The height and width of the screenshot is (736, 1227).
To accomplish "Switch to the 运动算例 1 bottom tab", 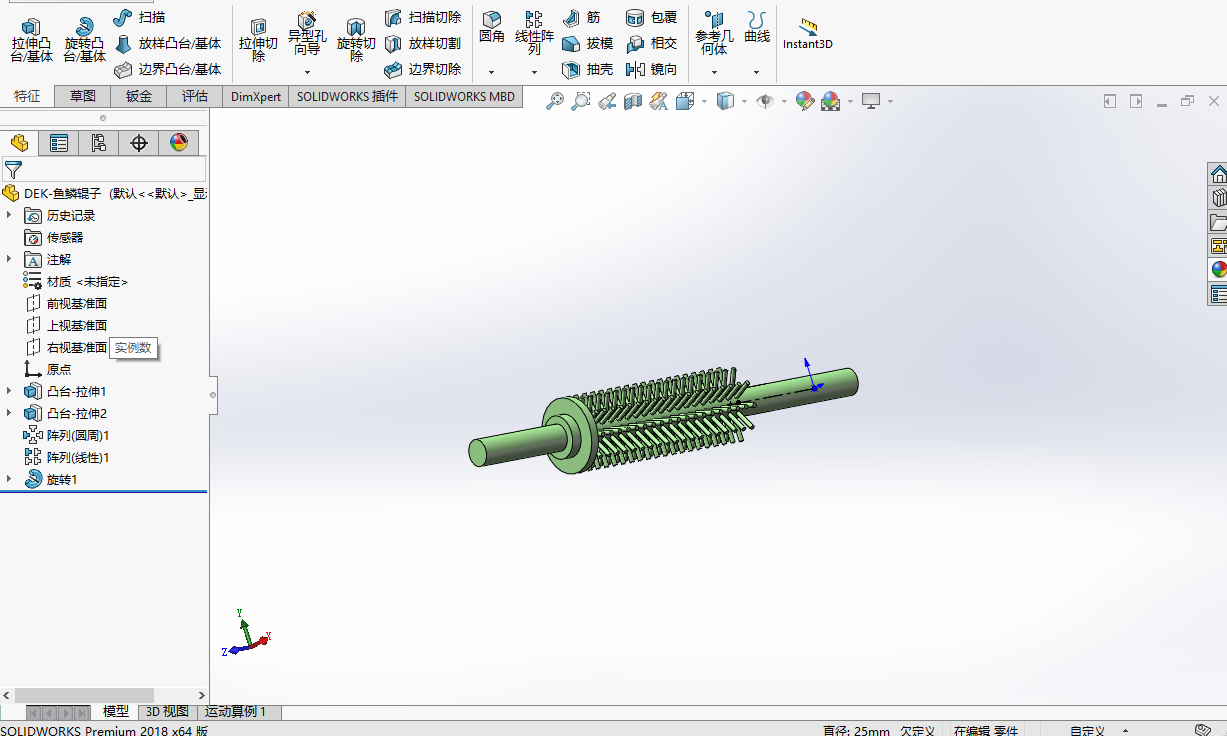I will click(237, 712).
